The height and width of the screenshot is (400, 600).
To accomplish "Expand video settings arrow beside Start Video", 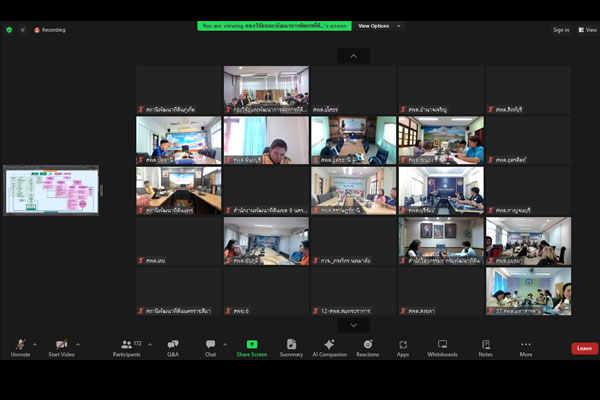I will (x=78, y=343).
